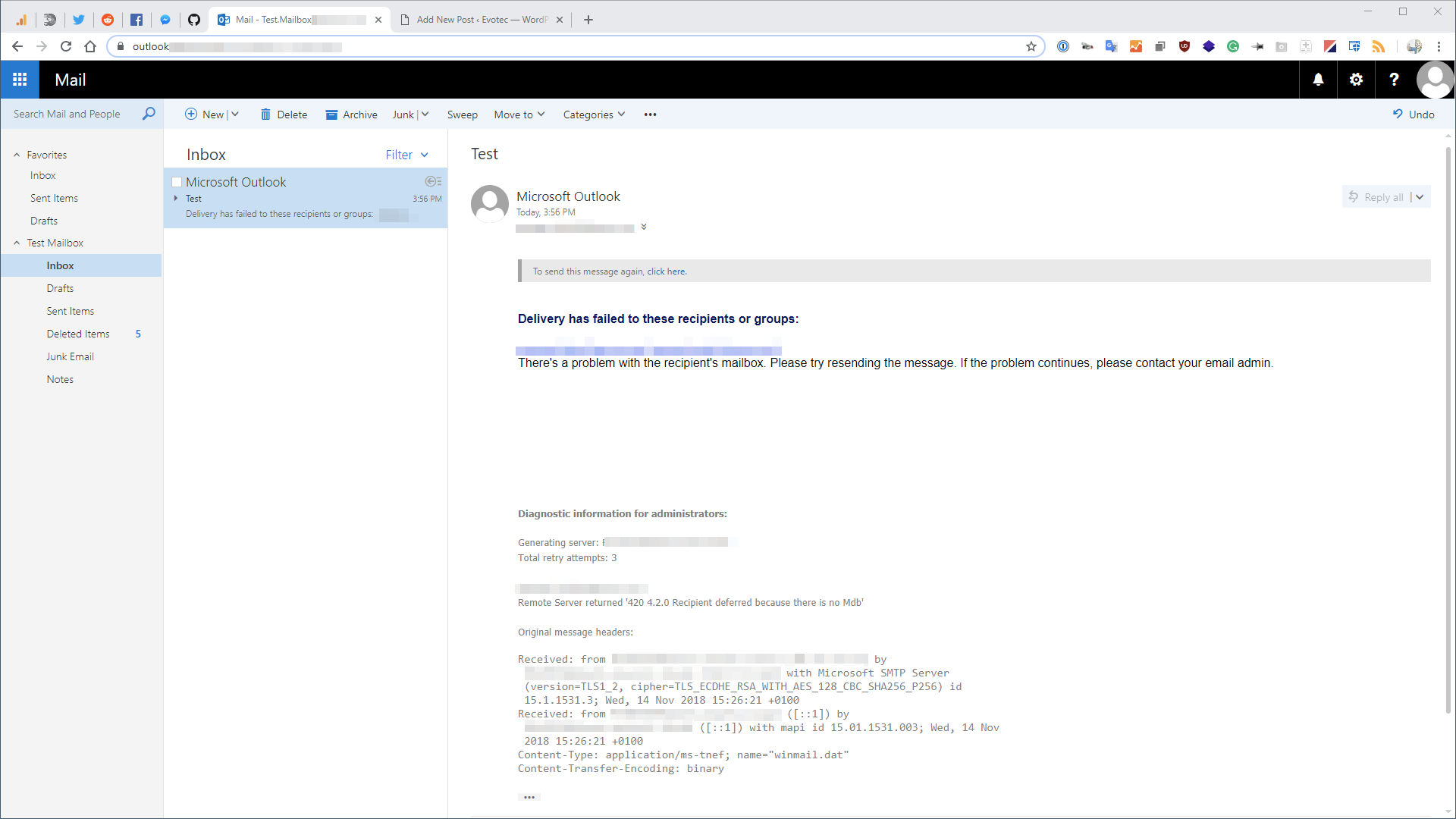
Task: Delete the Test email
Action: click(284, 115)
